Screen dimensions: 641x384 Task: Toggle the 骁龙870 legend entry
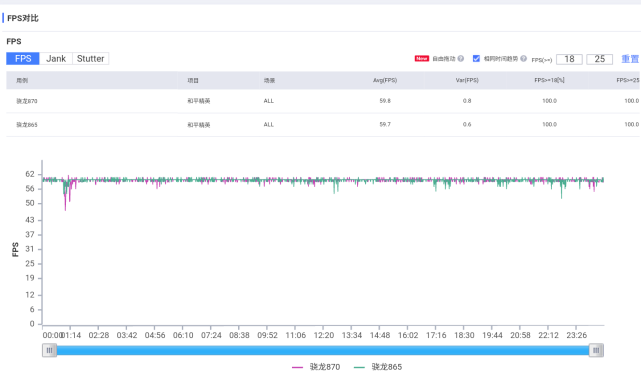[x=316, y=367]
